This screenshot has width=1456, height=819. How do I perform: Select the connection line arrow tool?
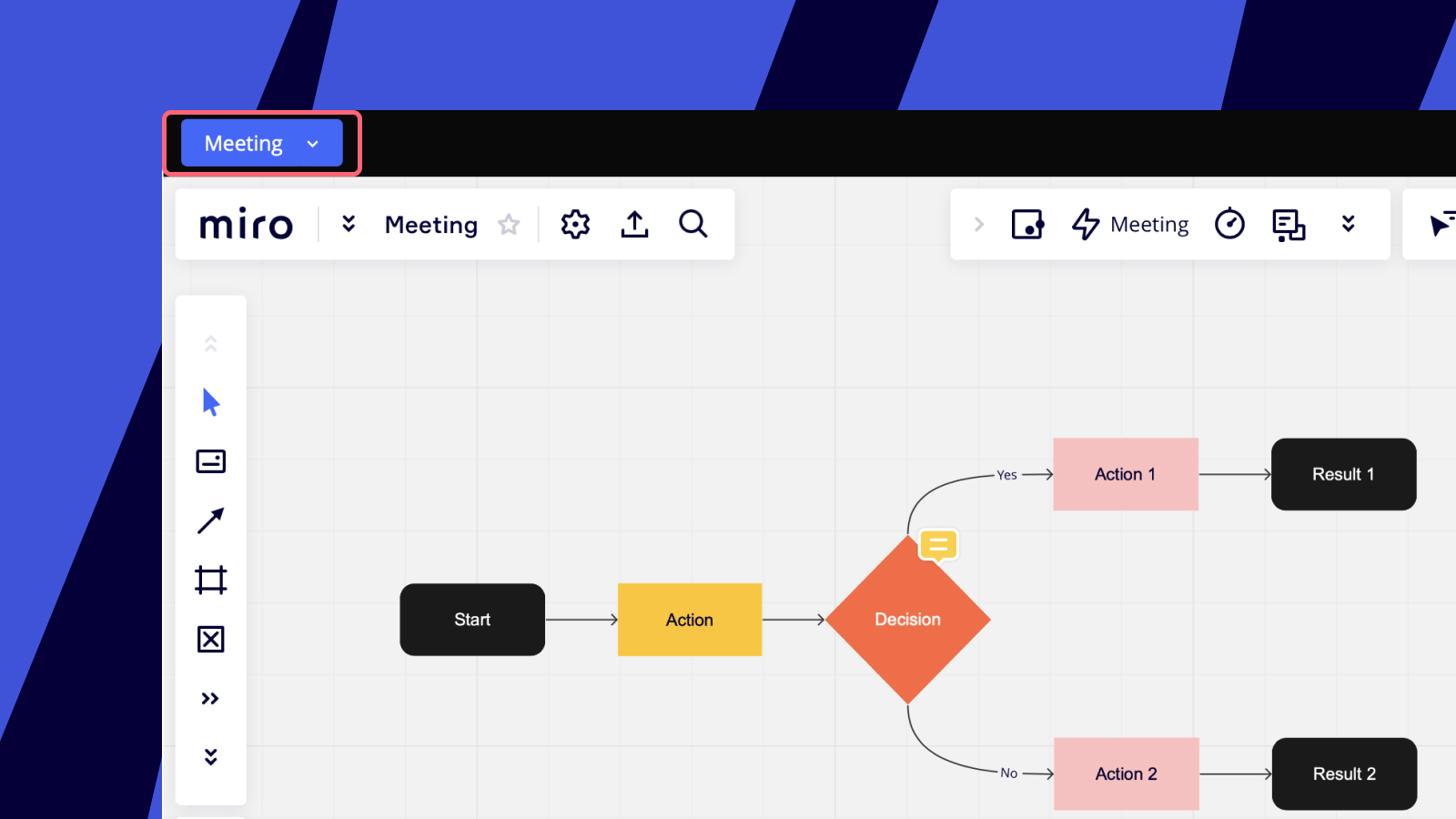click(x=211, y=521)
